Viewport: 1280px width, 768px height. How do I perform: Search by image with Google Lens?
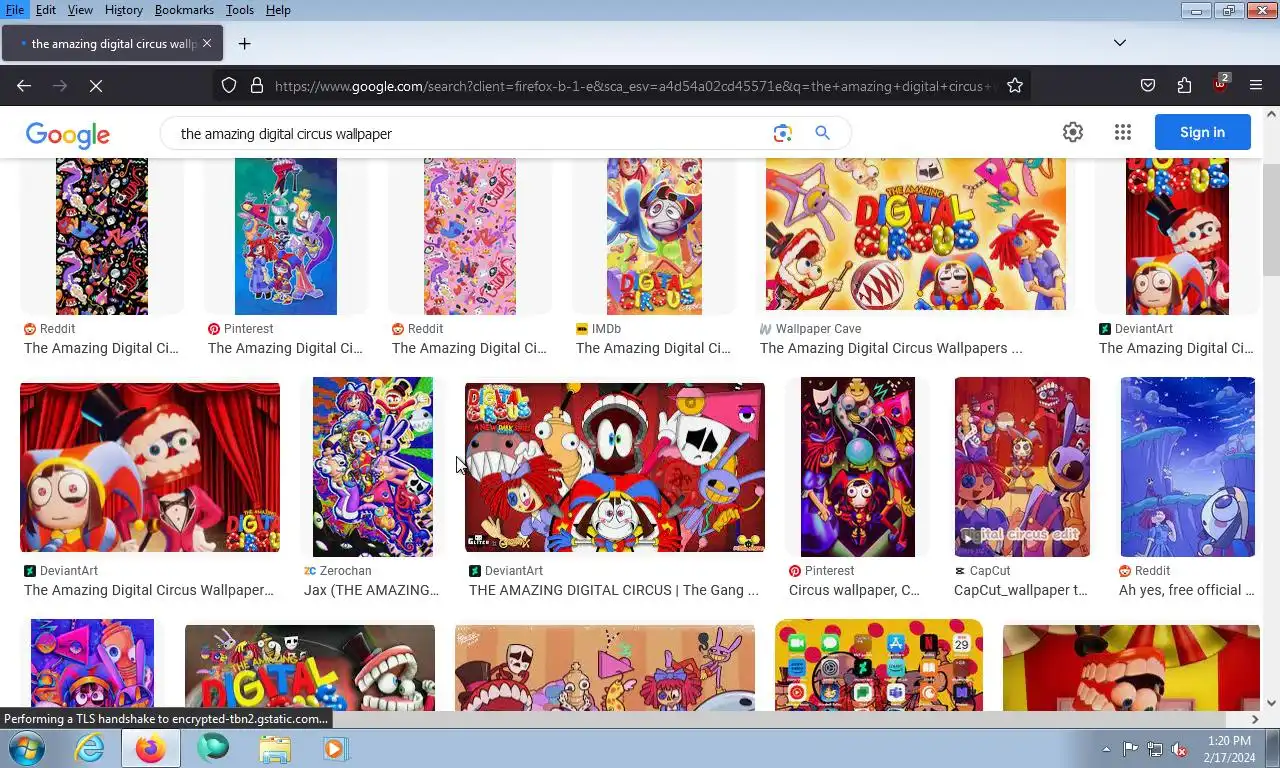click(782, 133)
